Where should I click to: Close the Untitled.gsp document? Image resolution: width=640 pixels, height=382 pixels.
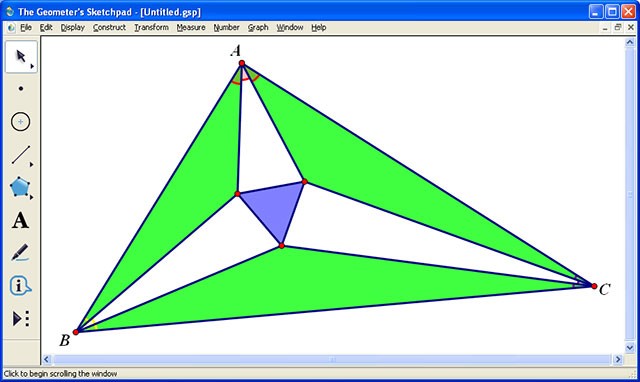click(631, 28)
